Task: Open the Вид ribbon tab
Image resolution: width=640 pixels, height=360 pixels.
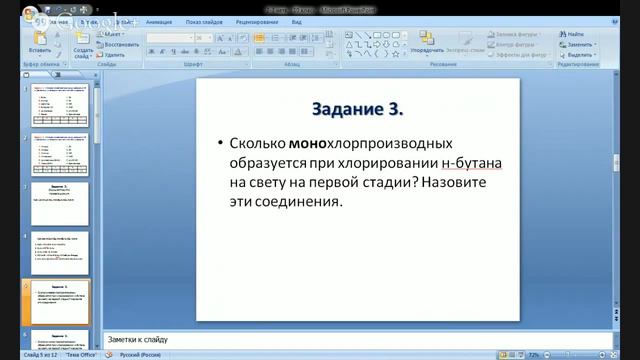Action: pyautogui.click(x=297, y=22)
